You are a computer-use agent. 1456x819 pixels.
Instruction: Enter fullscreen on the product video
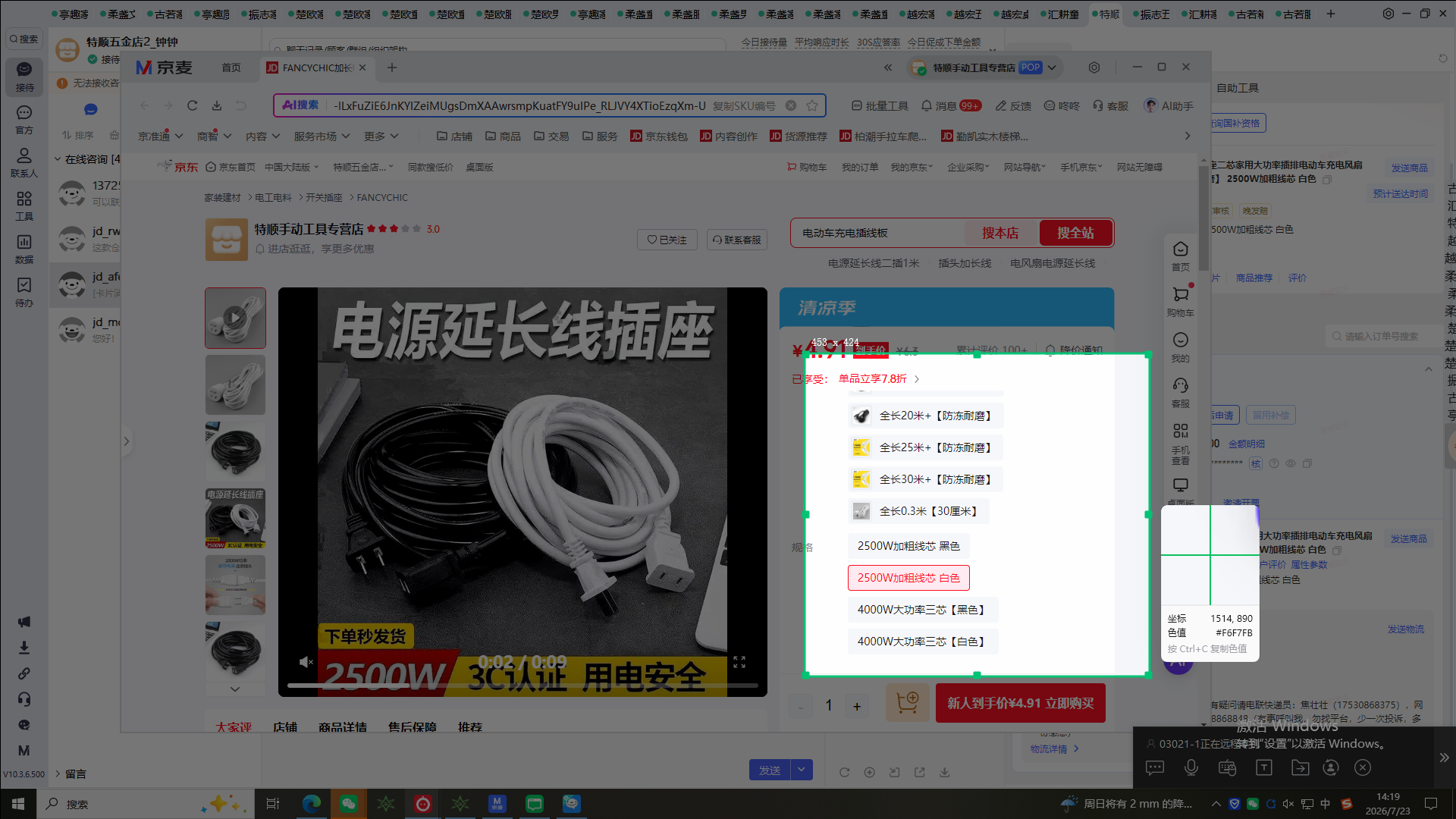(x=739, y=662)
